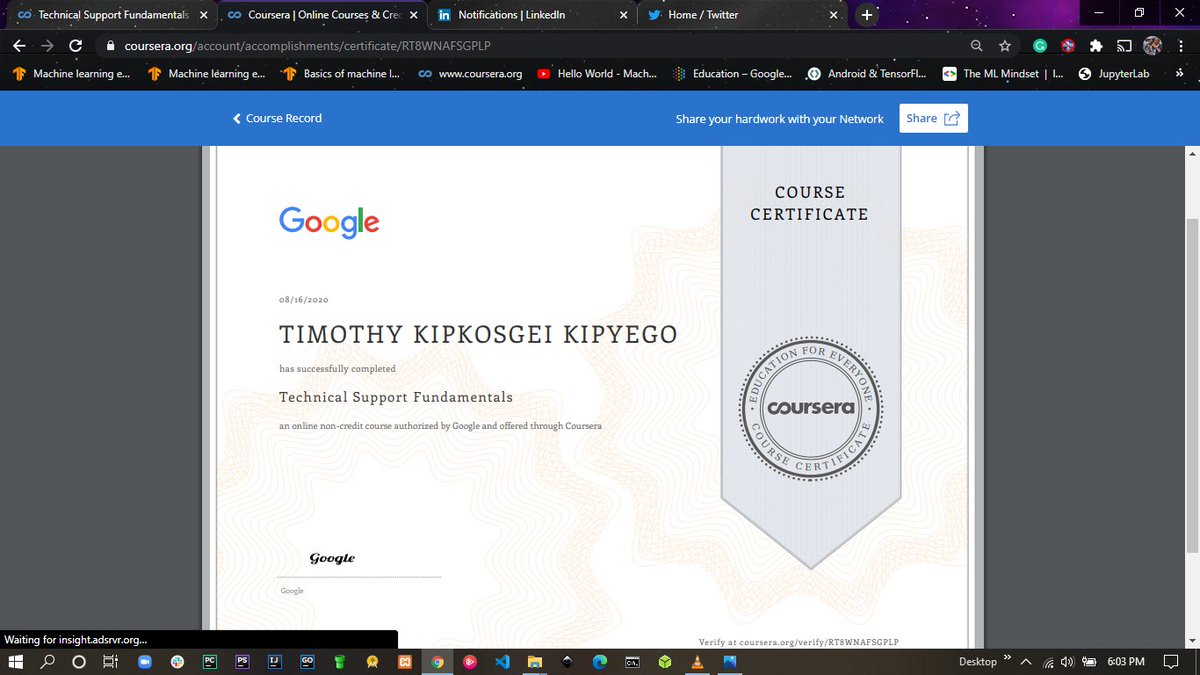
Task: Open the XAMPP control panel icon
Action: click(404, 661)
